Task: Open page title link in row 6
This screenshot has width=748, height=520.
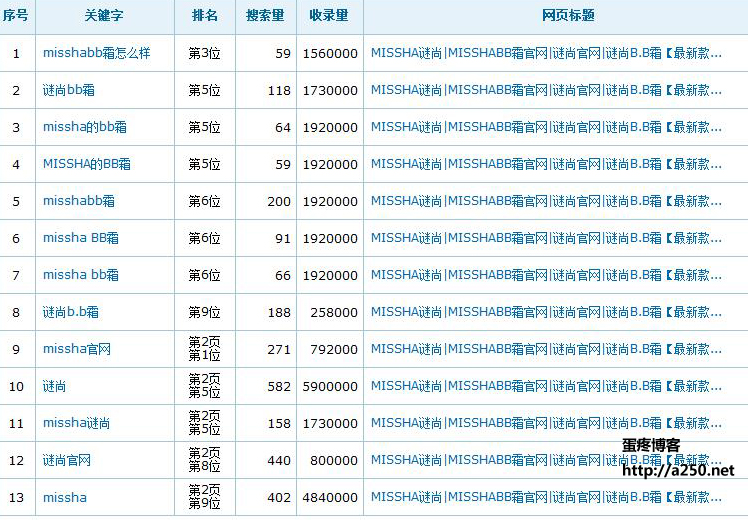Action: tap(546, 238)
